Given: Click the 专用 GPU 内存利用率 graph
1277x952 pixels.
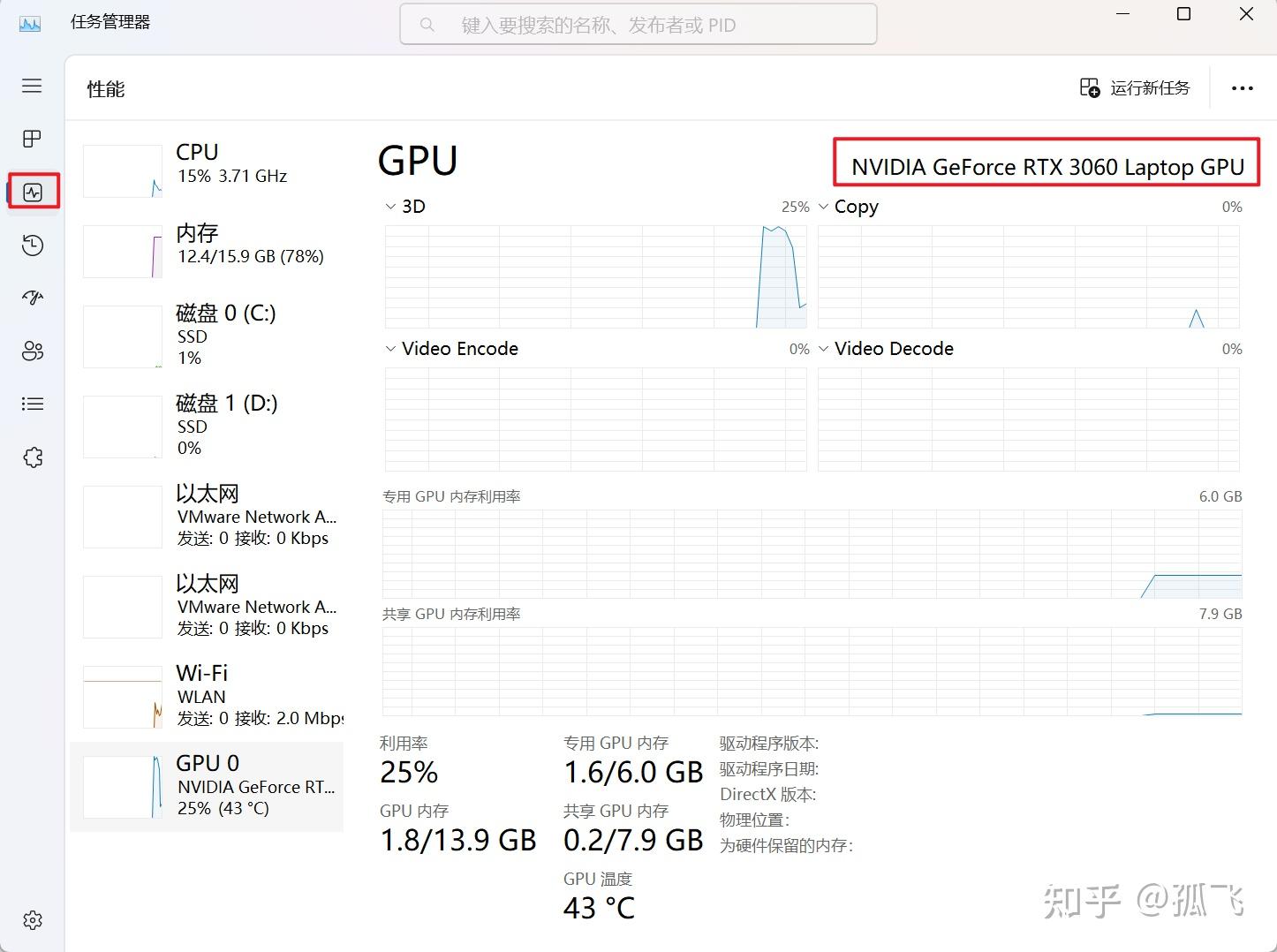Looking at the screenshot, I should click(812, 554).
